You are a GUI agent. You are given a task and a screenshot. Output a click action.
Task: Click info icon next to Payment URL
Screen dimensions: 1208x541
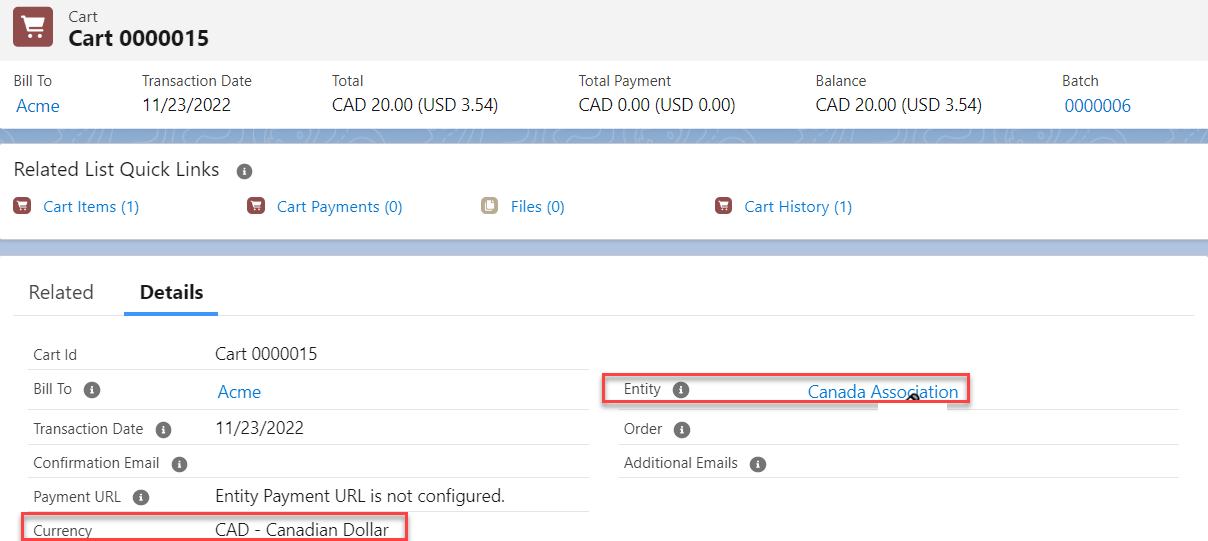pyautogui.click(x=141, y=497)
